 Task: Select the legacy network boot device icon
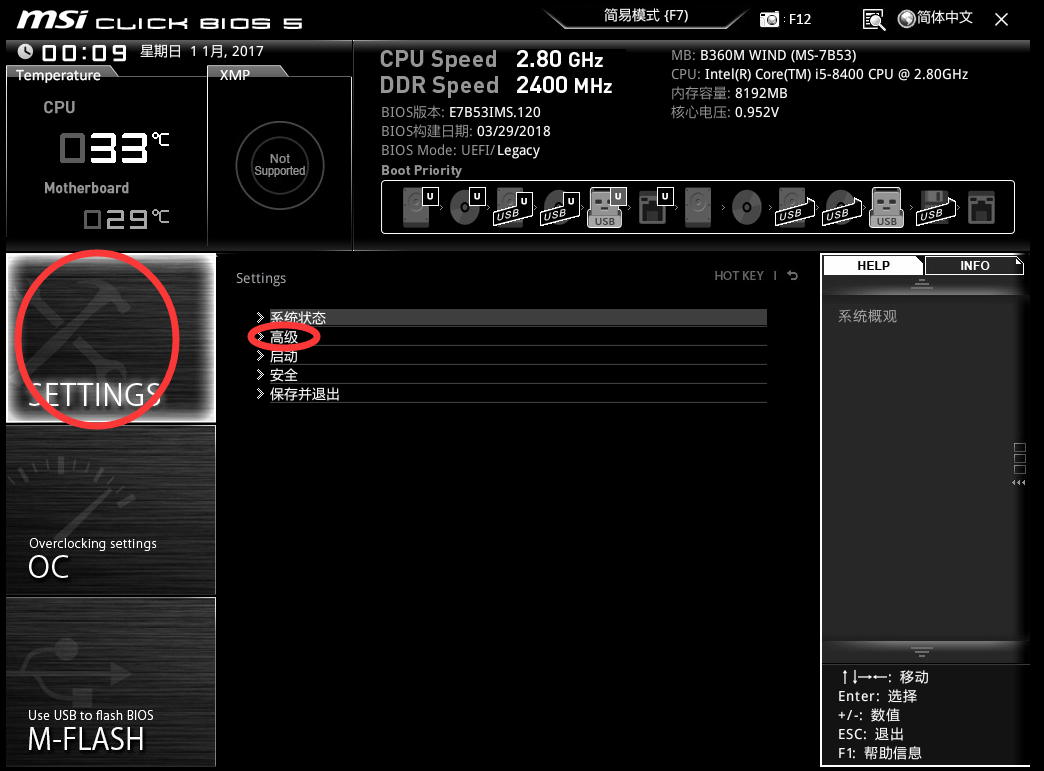click(x=981, y=207)
